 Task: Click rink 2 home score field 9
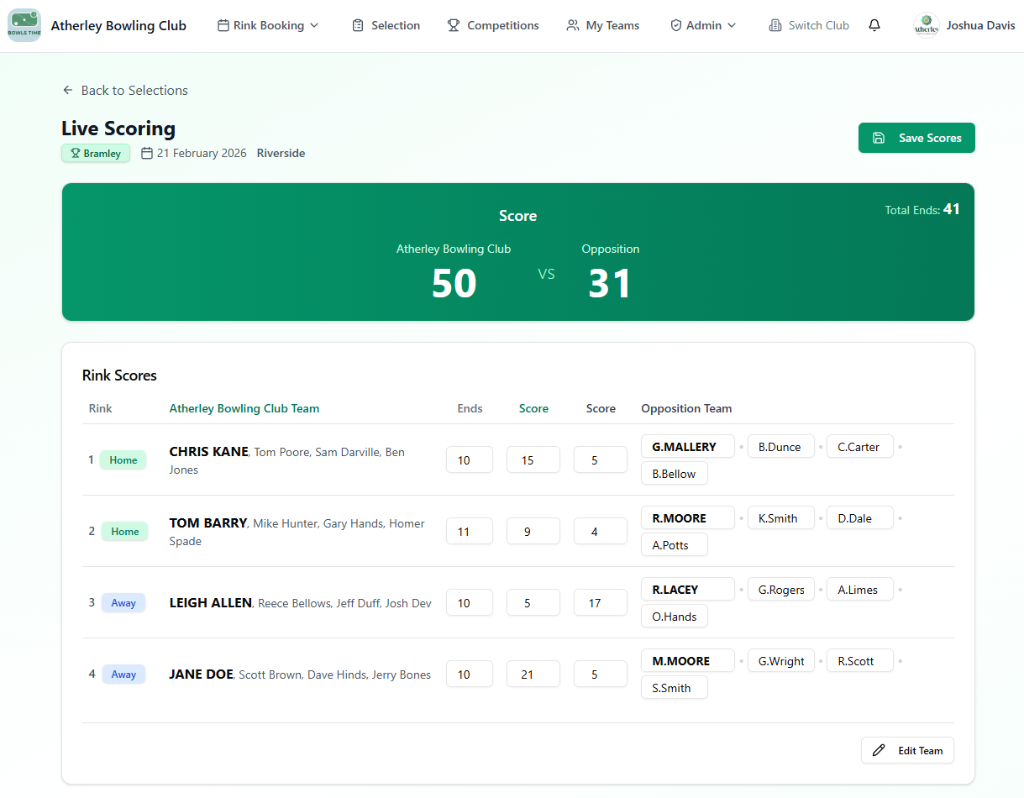533,531
